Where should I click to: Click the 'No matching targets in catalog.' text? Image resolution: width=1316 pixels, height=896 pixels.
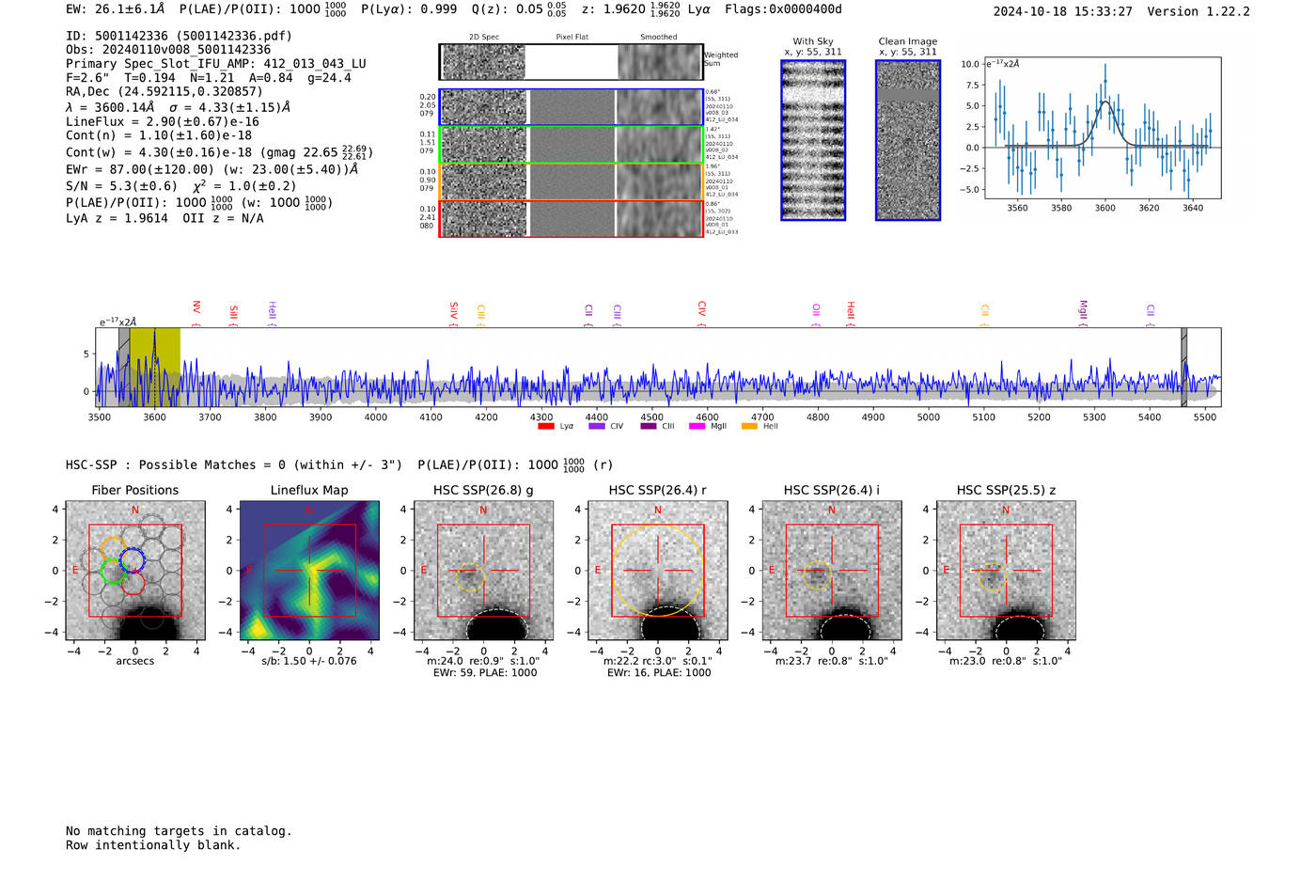pos(179,831)
